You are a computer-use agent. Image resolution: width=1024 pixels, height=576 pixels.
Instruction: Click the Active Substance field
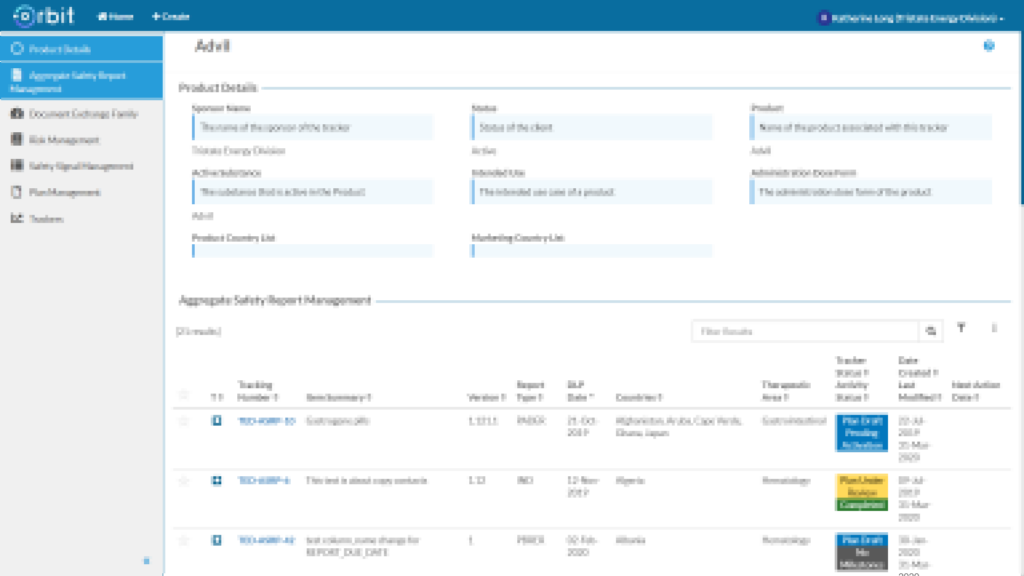click(312, 192)
